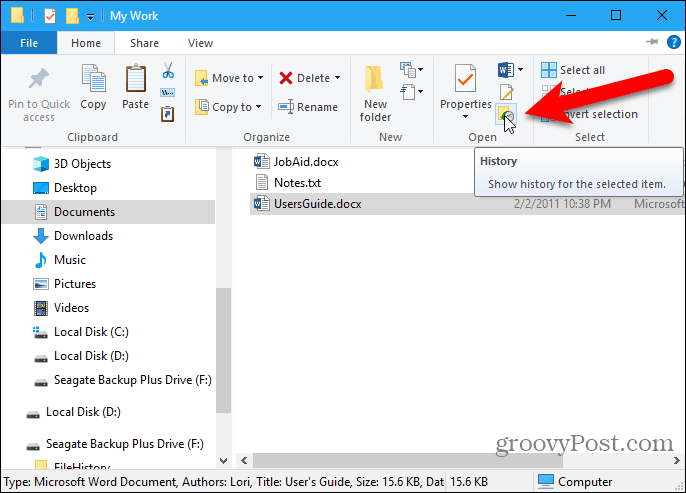This screenshot has height=493, width=686.
Task: Click the New folder icon in title bar
Action: (x=72, y=16)
